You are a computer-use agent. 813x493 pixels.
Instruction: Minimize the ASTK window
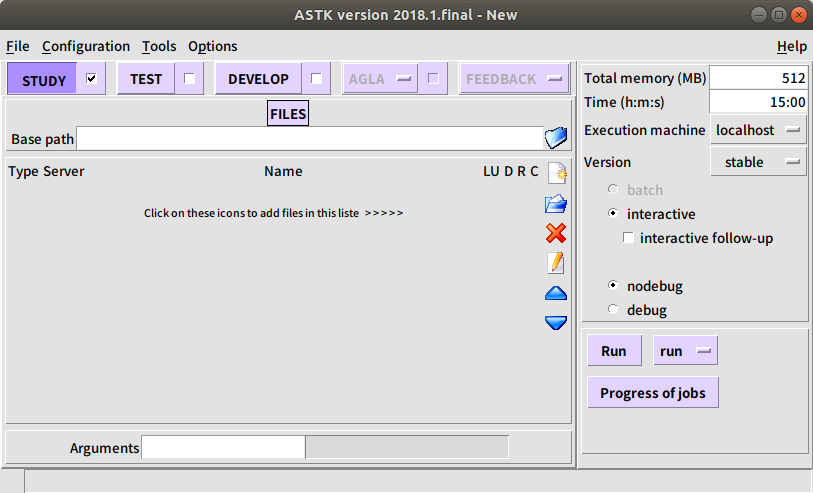pos(759,15)
